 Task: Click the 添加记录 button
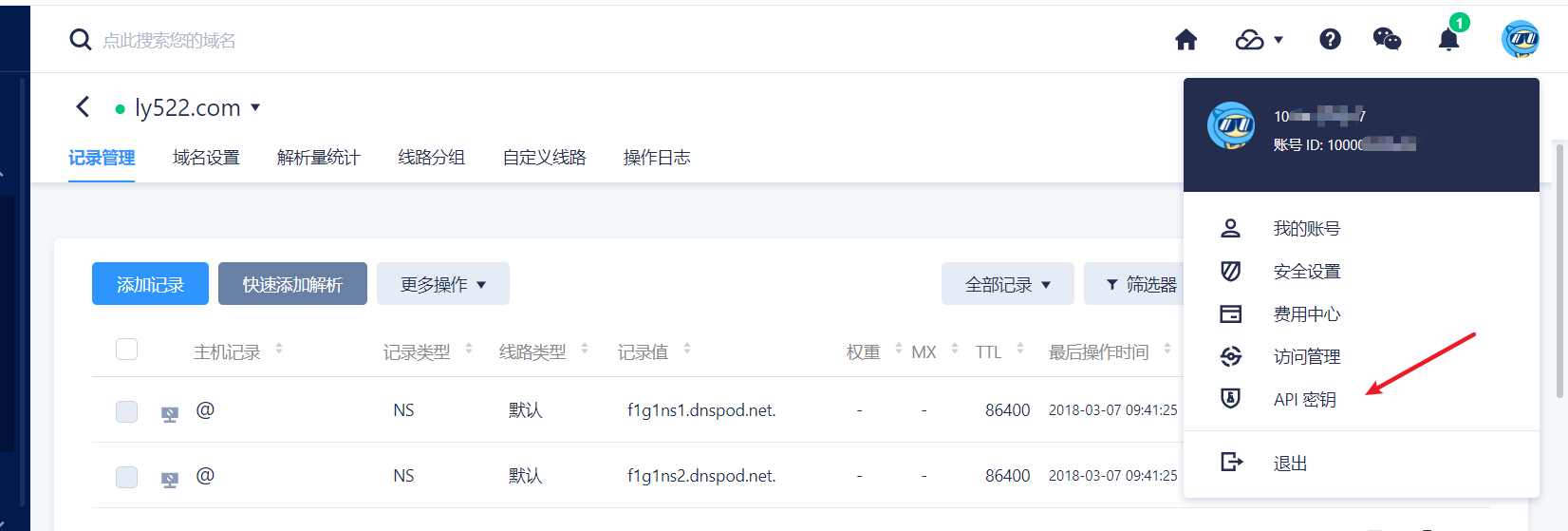click(x=150, y=284)
